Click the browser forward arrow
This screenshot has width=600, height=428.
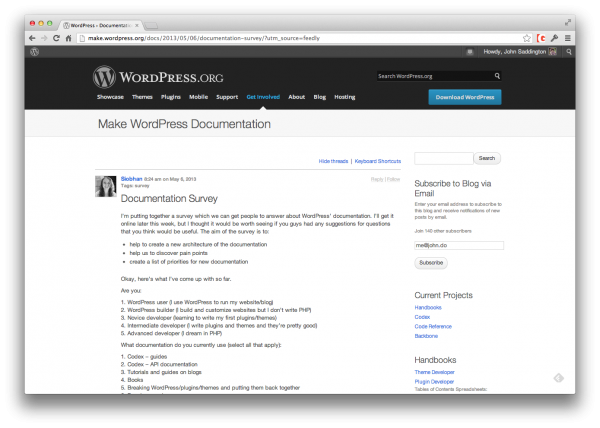pos(44,38)
